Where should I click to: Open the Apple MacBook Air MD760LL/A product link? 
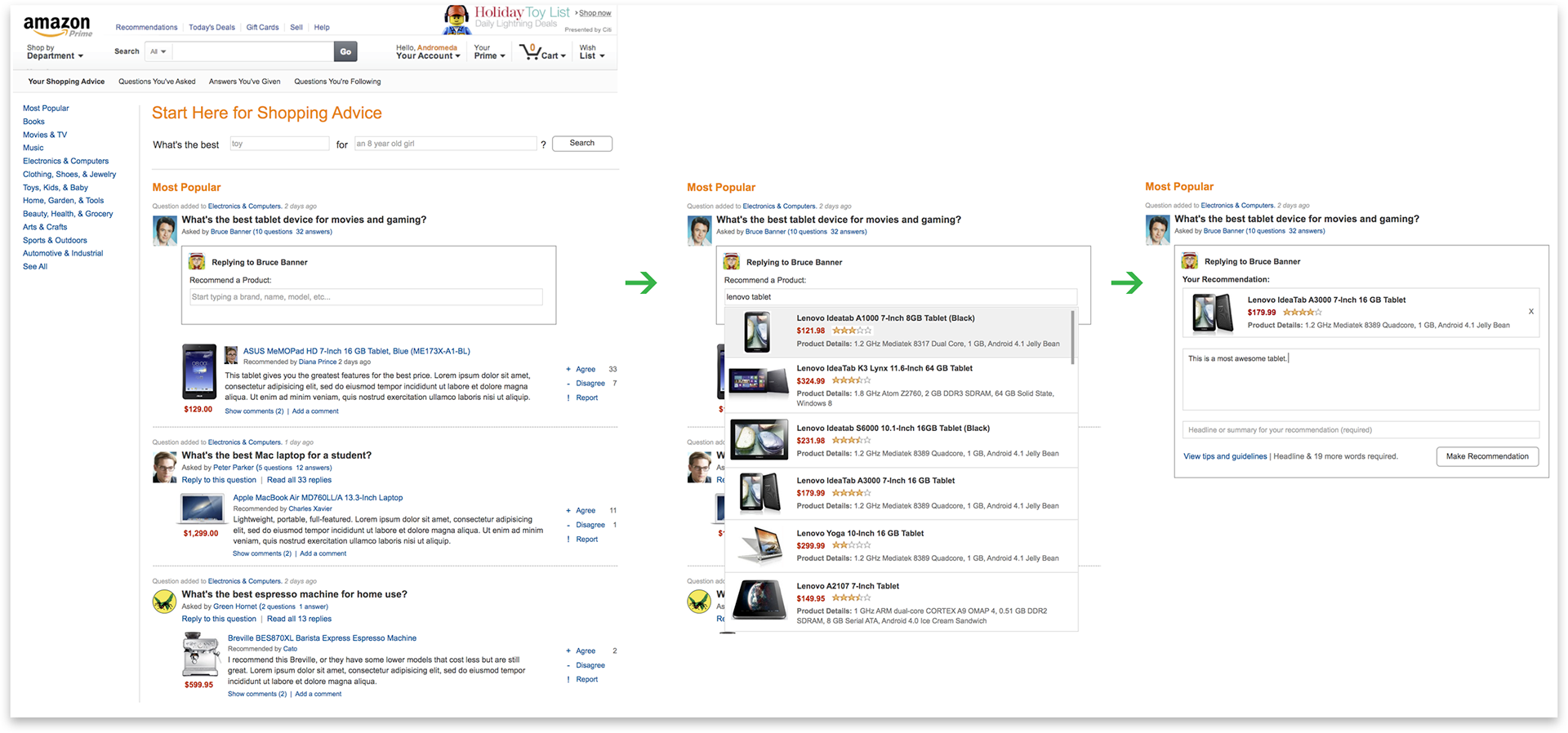pos(318,498)
